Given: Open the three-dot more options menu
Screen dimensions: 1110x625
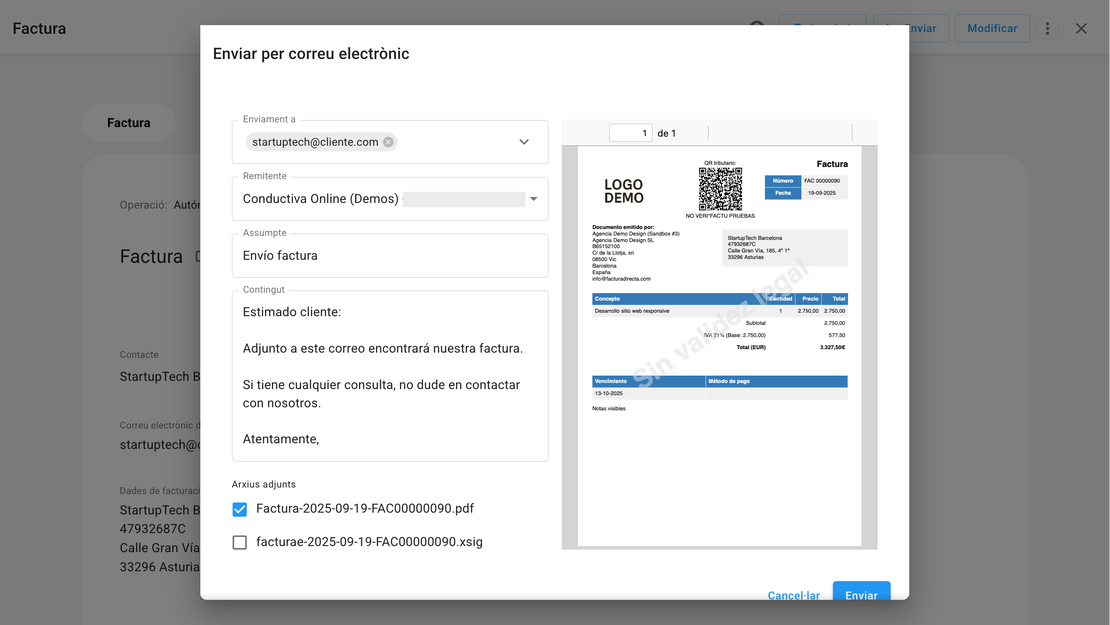Looking at the screenshot, I should click(x=1047, y=28).
